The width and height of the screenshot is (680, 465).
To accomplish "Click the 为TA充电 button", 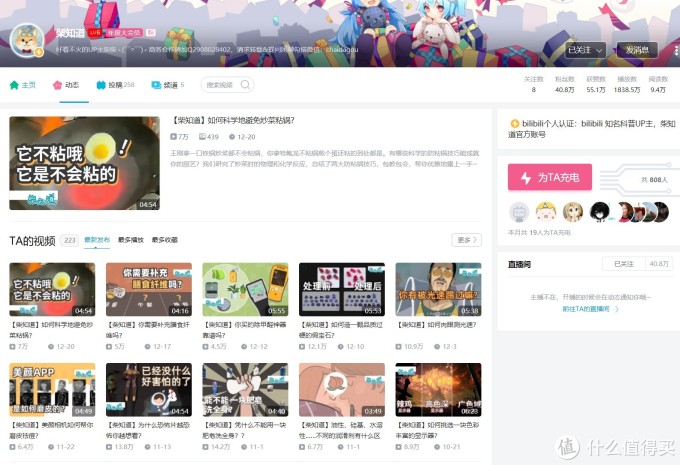I will (x=549, y=177).
